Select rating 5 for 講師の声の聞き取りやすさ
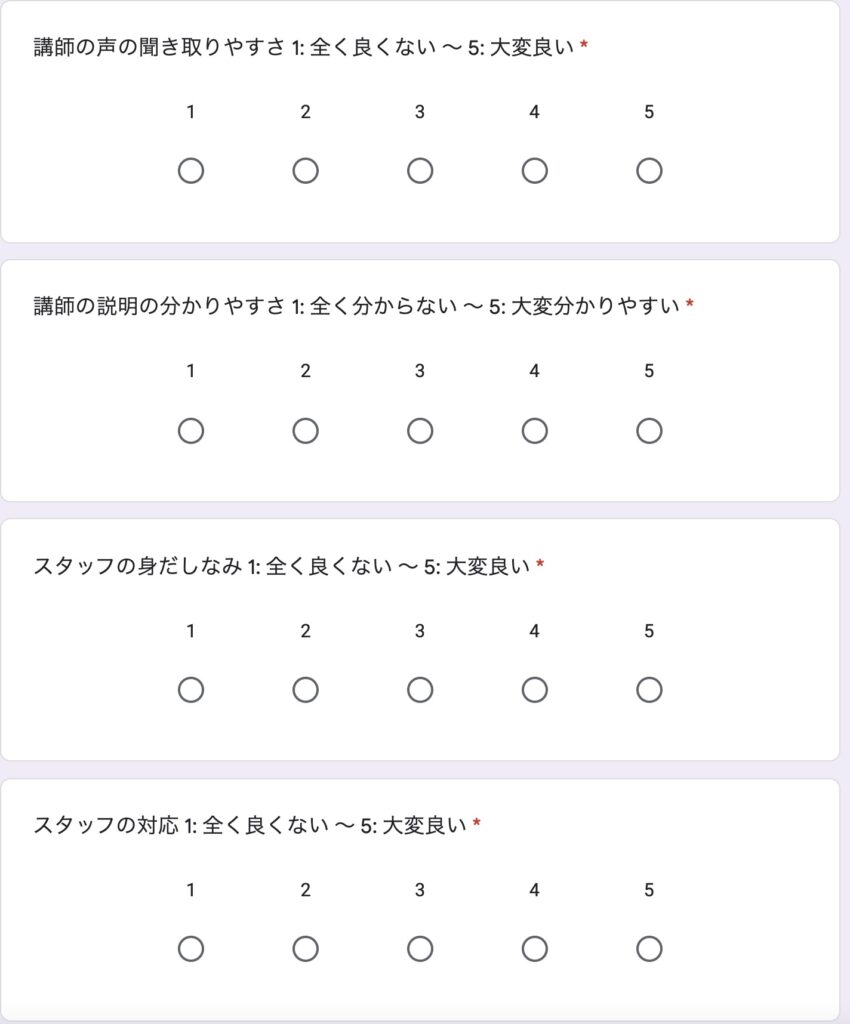The width and height of the screenshot is (850, 1024). click(649, 171)
